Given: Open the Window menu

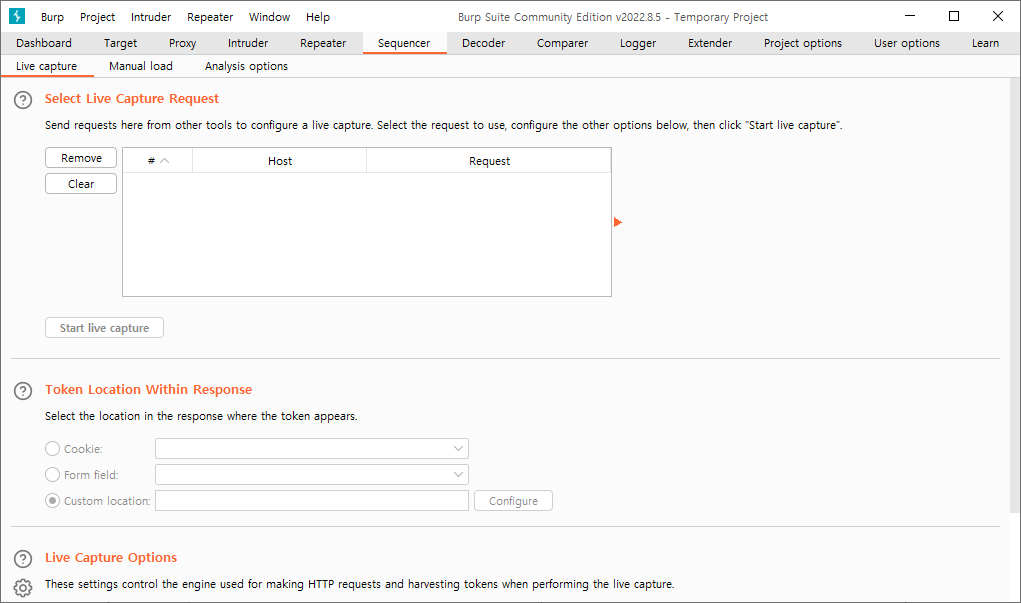Looking at the screenshot, I should click(270, 17).
